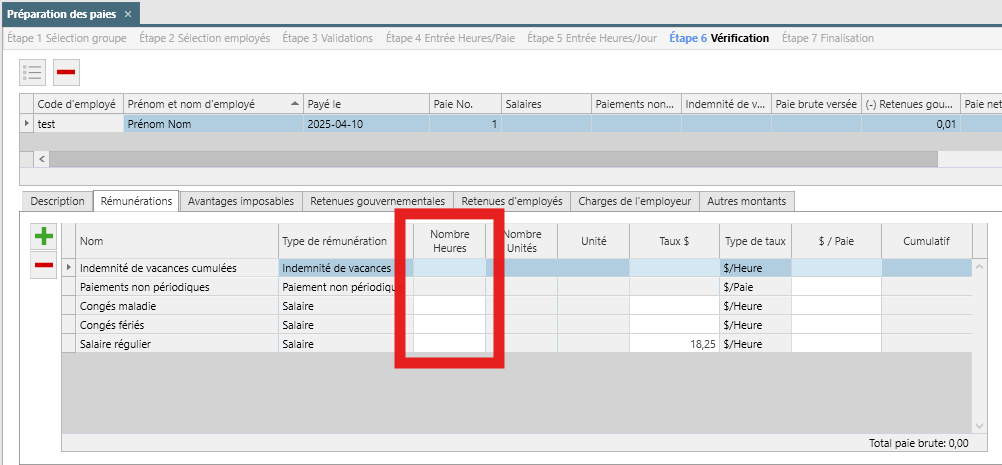Viewport: 1002px width, 465px height.
Task: Click the Nombre Heures column header
Action: coord(449,241)
